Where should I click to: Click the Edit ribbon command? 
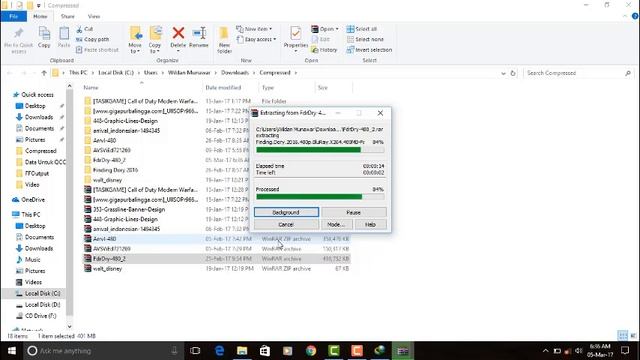click(x=321, y=39)
